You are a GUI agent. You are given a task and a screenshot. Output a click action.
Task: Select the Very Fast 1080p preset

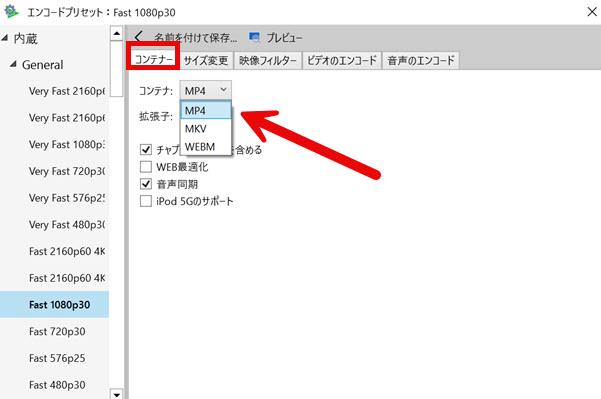coord(54,144)
